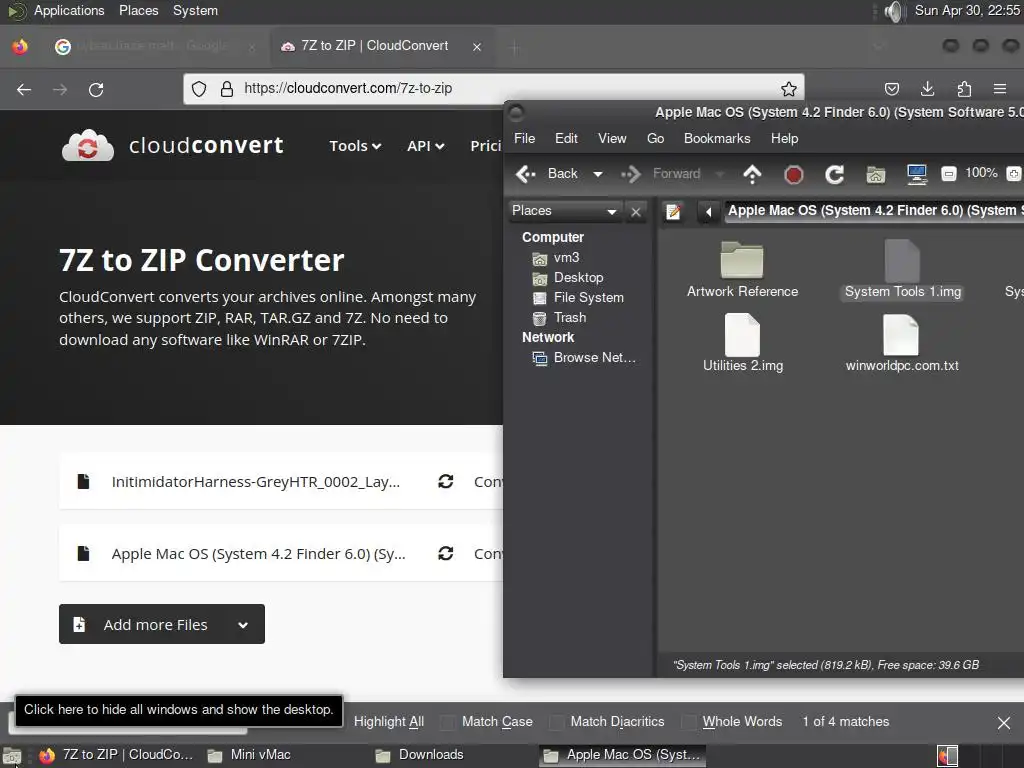Select Browse Network in the sidebar
1024x768 pixels.
pos(594,357)
